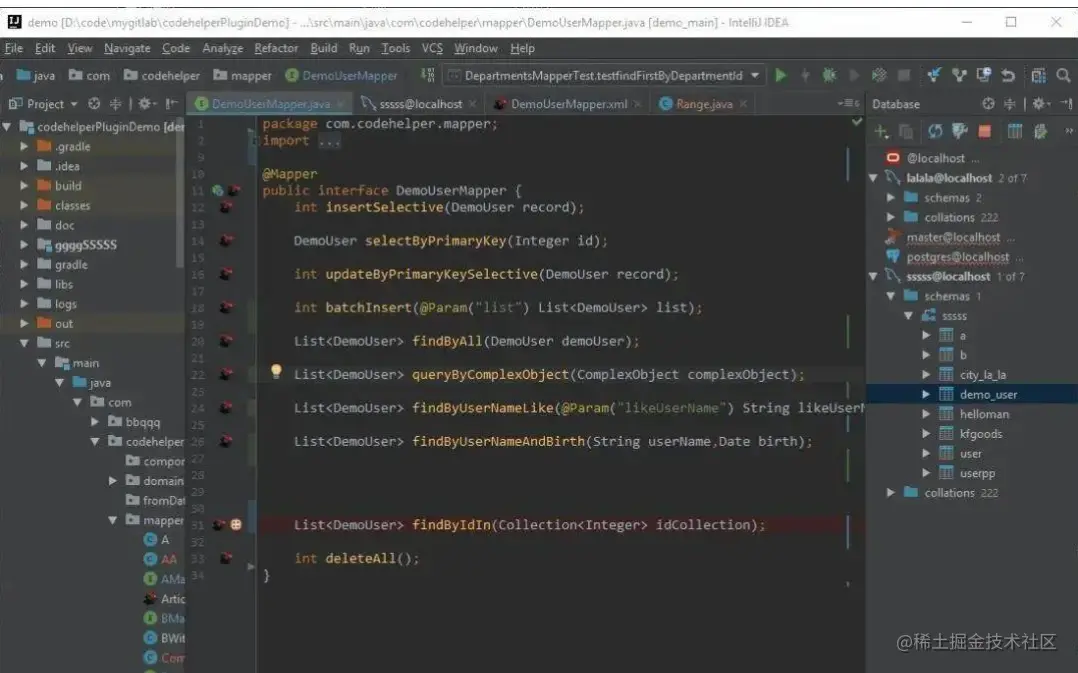This screenshot has width=1078, height=673.
Task: Expand the helloman table node
Action: click(x=926, y=414)
